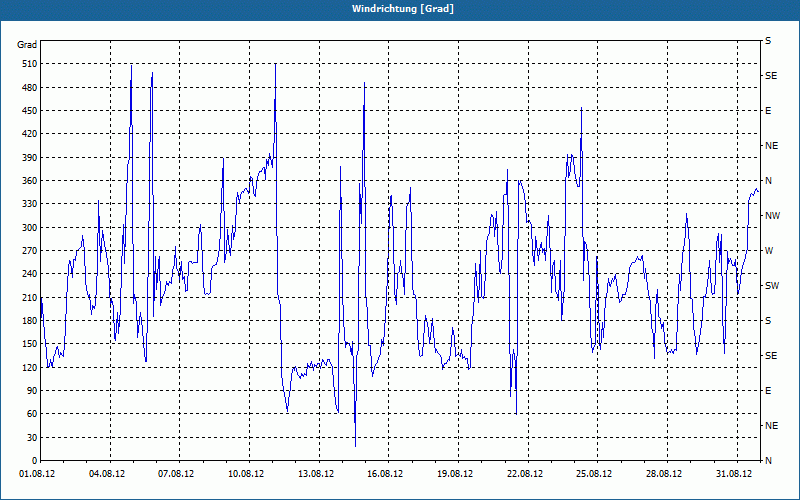Select the 360 y-axis value
800x500 pixels.
(30, 181)
